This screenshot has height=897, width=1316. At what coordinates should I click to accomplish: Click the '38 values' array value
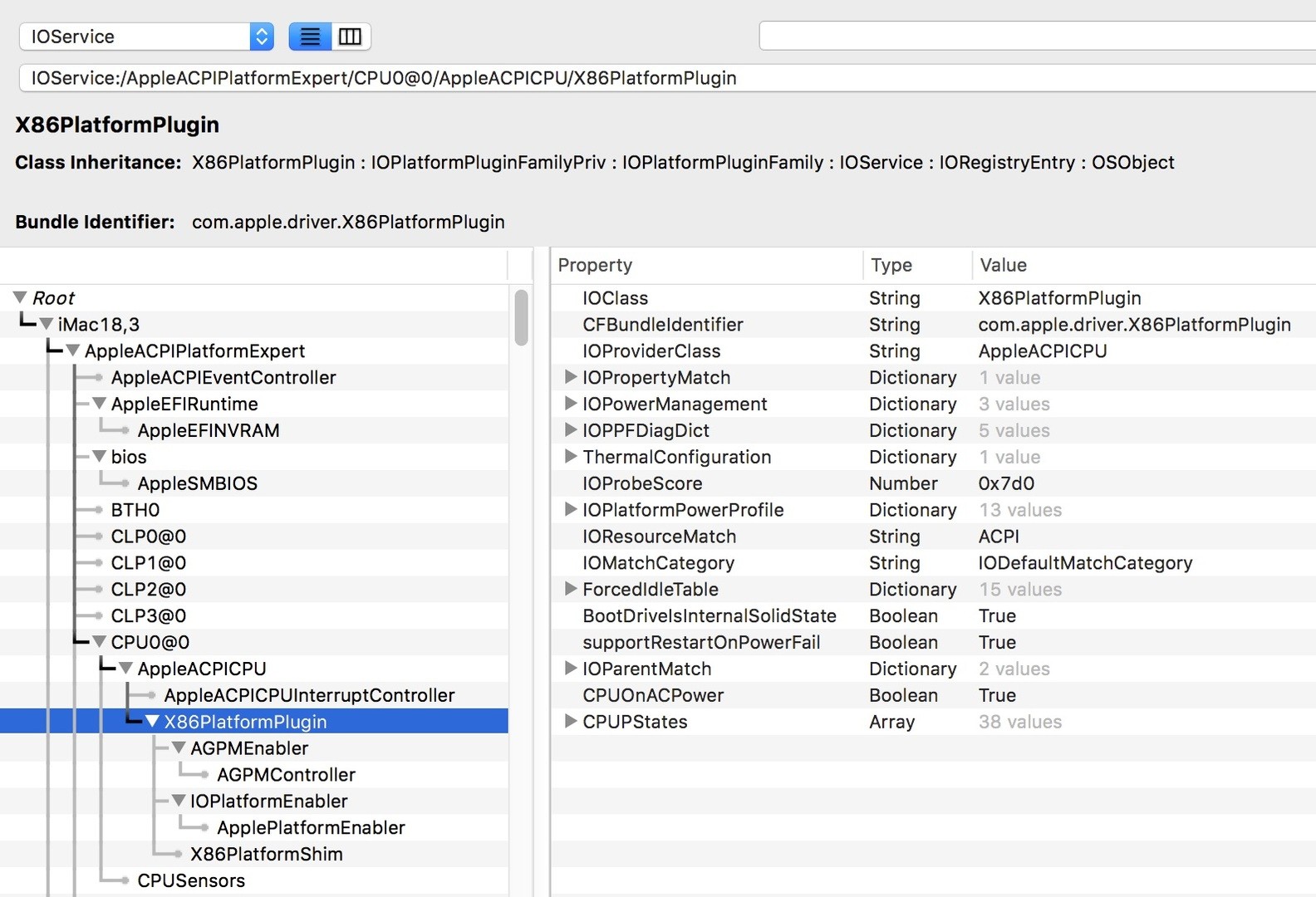point(1020,722)
